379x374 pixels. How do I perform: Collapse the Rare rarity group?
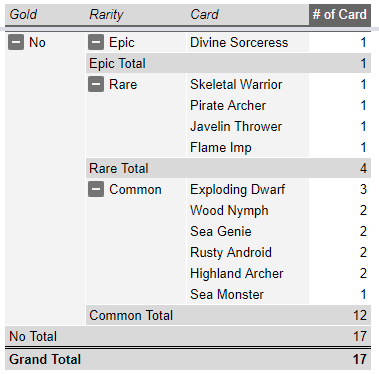tap(96, 84)
